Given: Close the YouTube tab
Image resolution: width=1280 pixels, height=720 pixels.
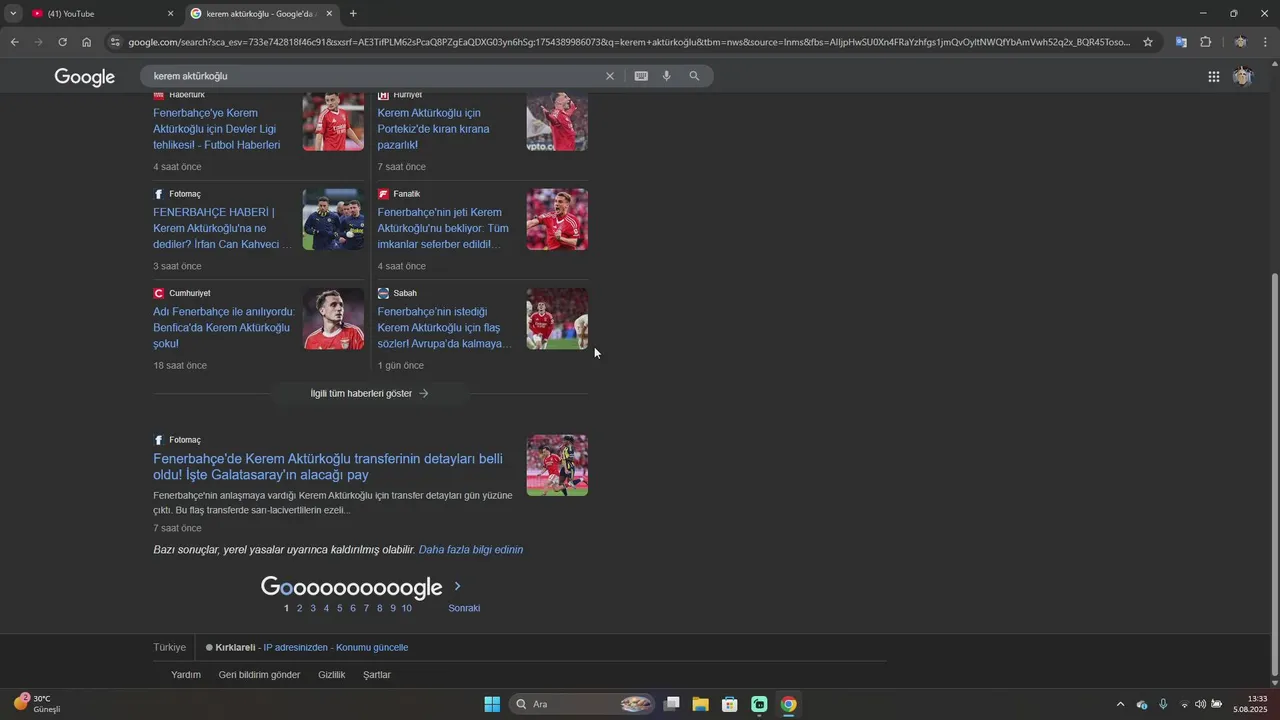Looking at the screenshot, I should click(x=170, y=14).
